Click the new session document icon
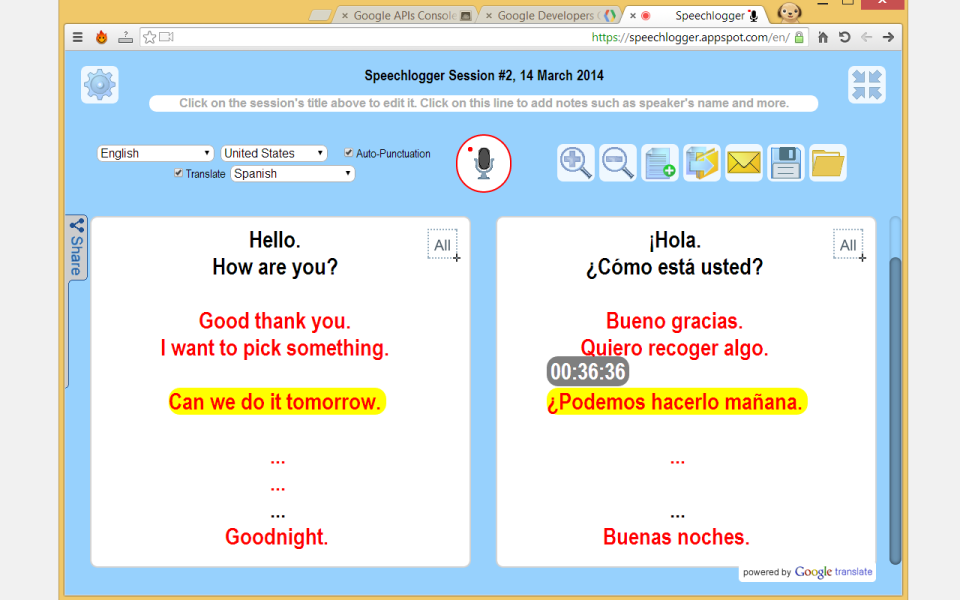Viewport: 960px width, 600px height. (x=660, y=163)
